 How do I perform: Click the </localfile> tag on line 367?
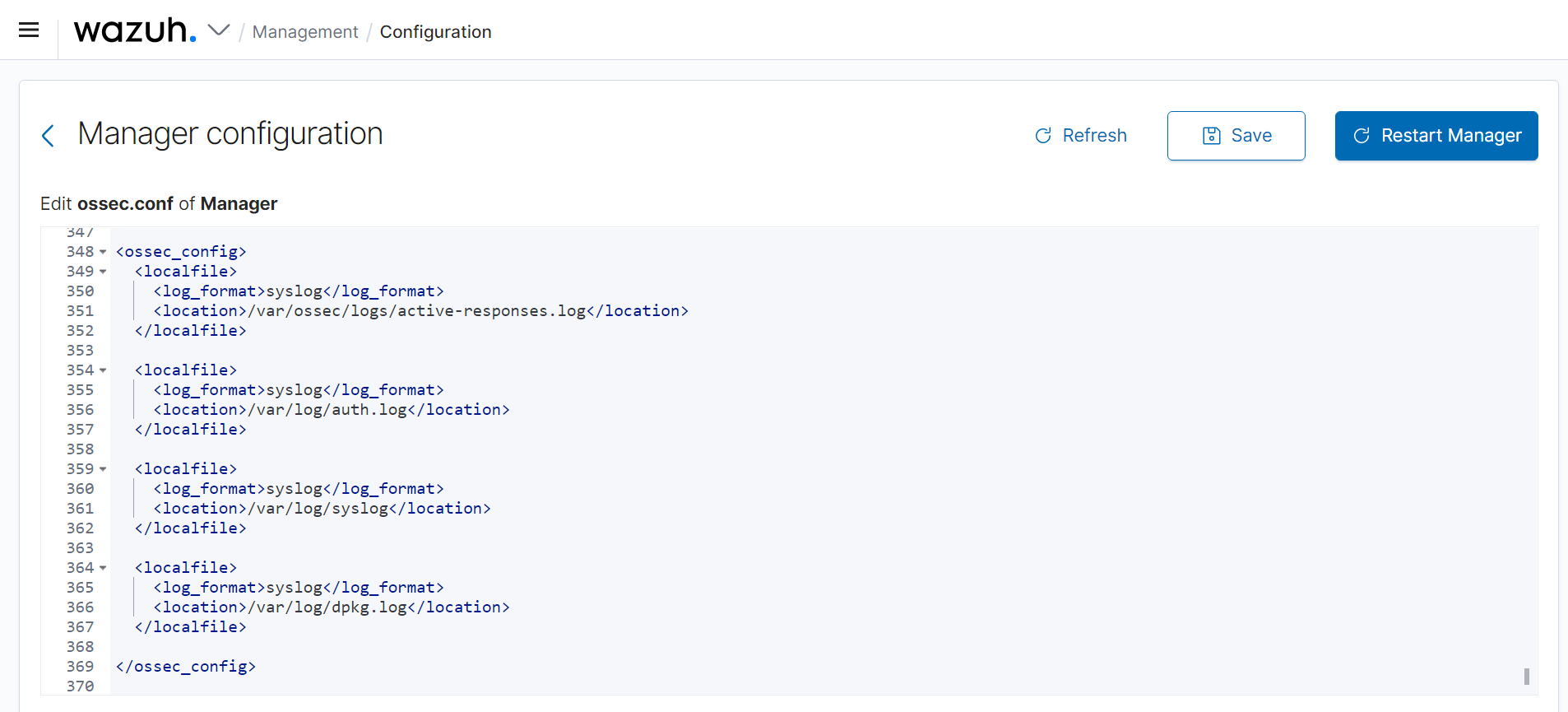pyautogui.click(x=191, y=627)
